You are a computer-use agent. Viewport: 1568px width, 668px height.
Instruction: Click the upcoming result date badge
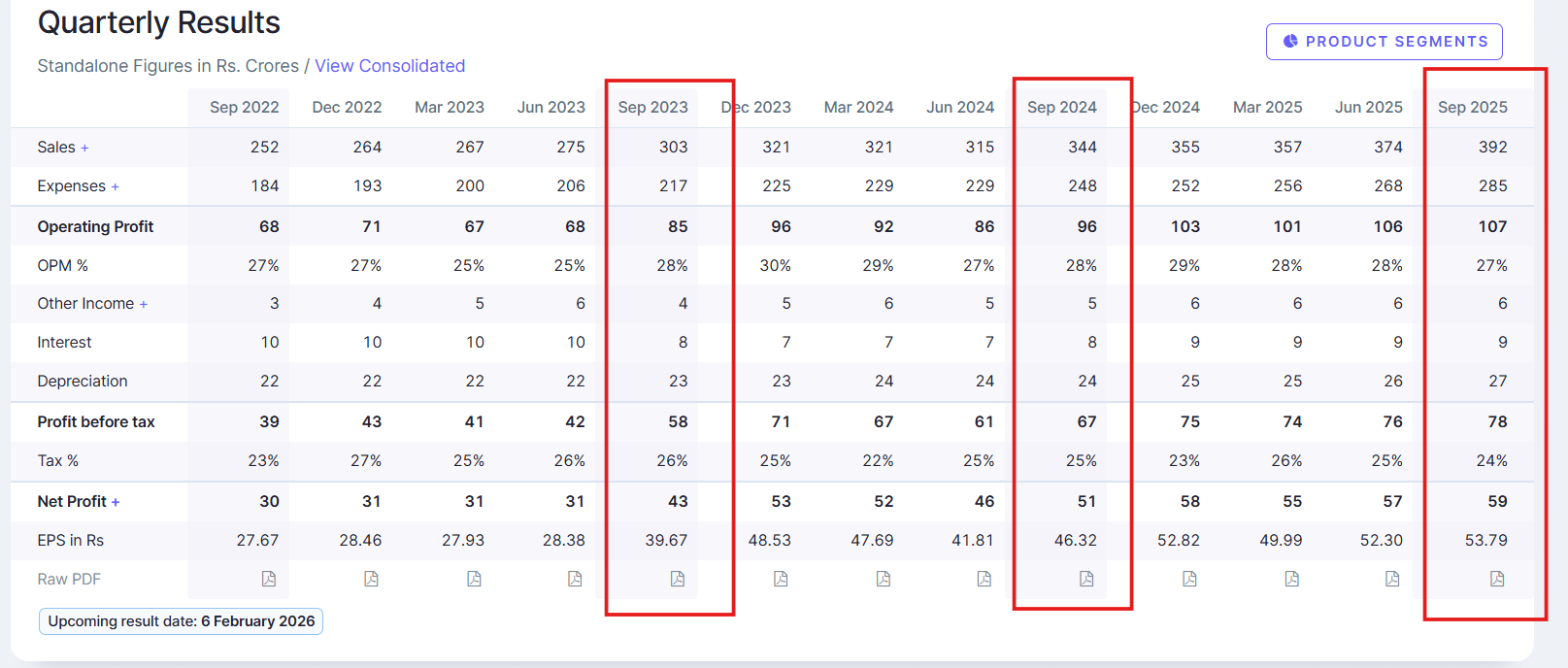181,621
